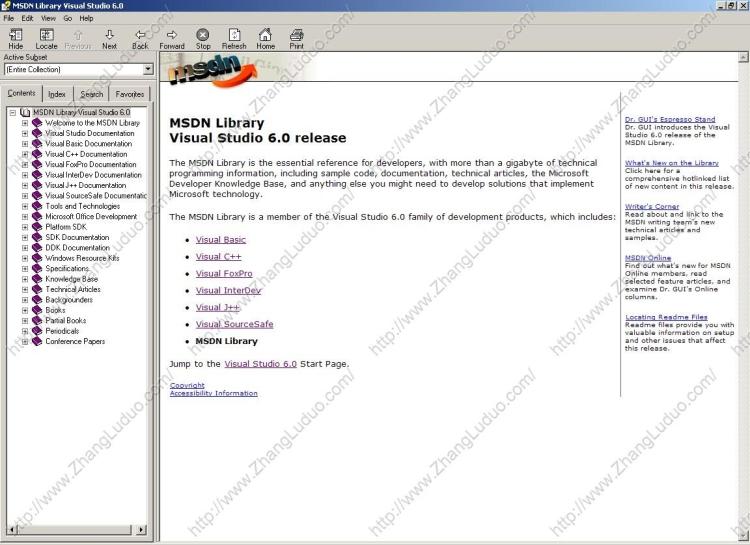Click the Previous topic up arrow icon
The image size is (750, 545).
[x=78, y=35]
